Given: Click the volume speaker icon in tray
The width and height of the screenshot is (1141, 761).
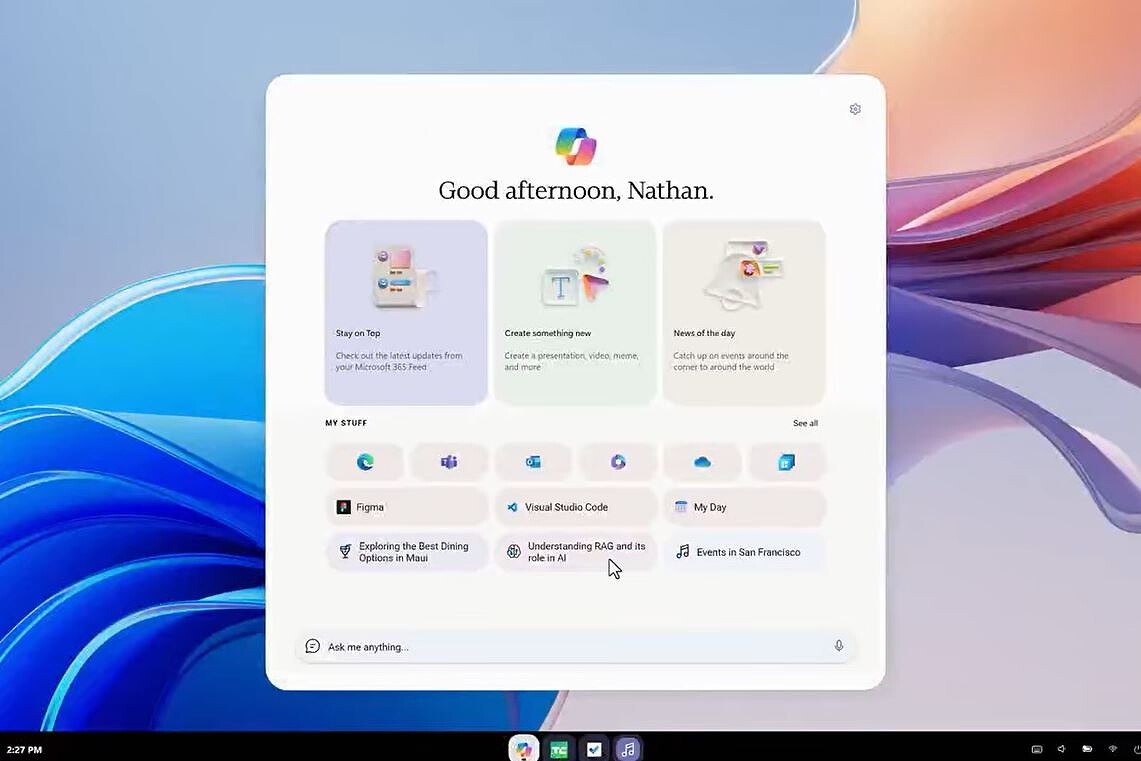Looking at the screenshot, I should tap(1061, 749).
